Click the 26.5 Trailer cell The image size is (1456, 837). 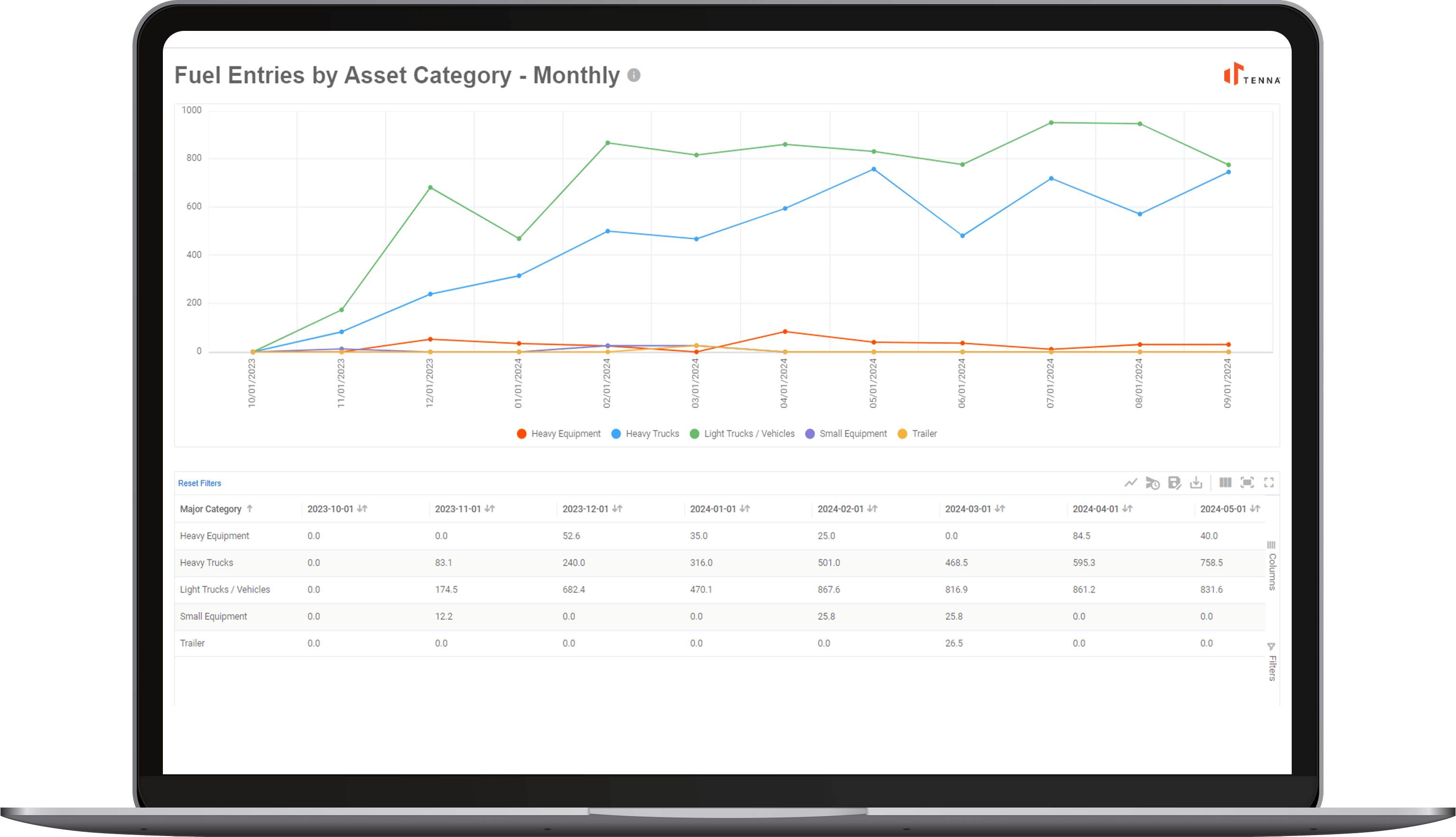point(954,643)
